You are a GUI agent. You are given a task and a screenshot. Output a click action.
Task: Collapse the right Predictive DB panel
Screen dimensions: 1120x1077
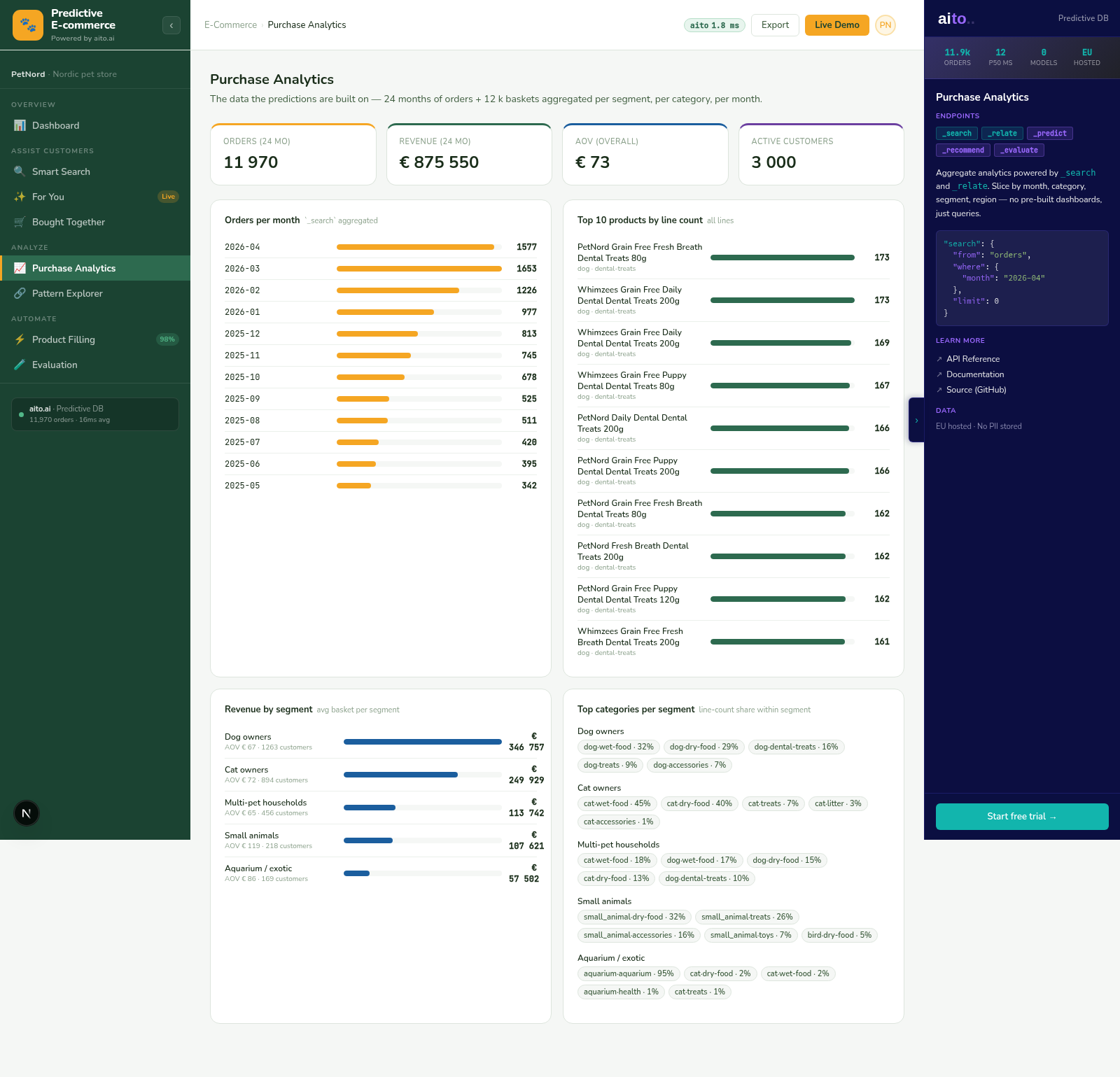tap(916, 420)
